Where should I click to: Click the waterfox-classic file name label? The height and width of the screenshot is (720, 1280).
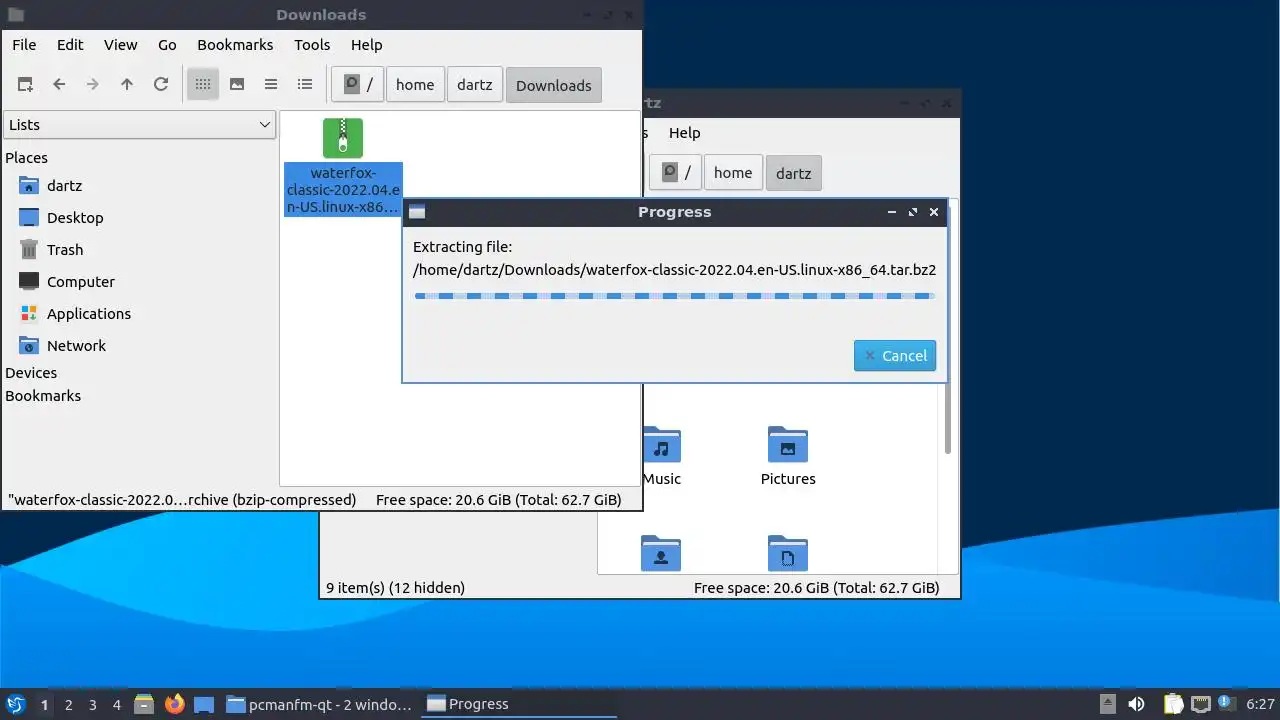click(343, 190)
